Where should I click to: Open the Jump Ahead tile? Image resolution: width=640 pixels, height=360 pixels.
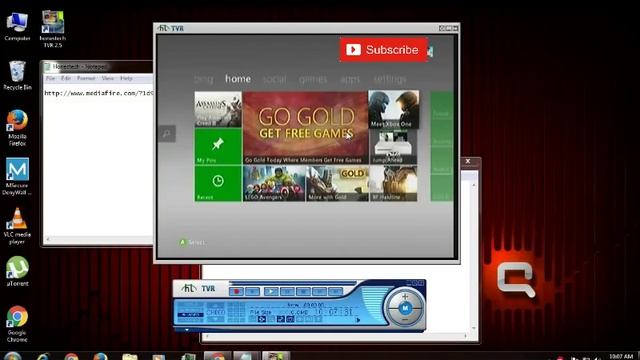(x=393, y=147)
